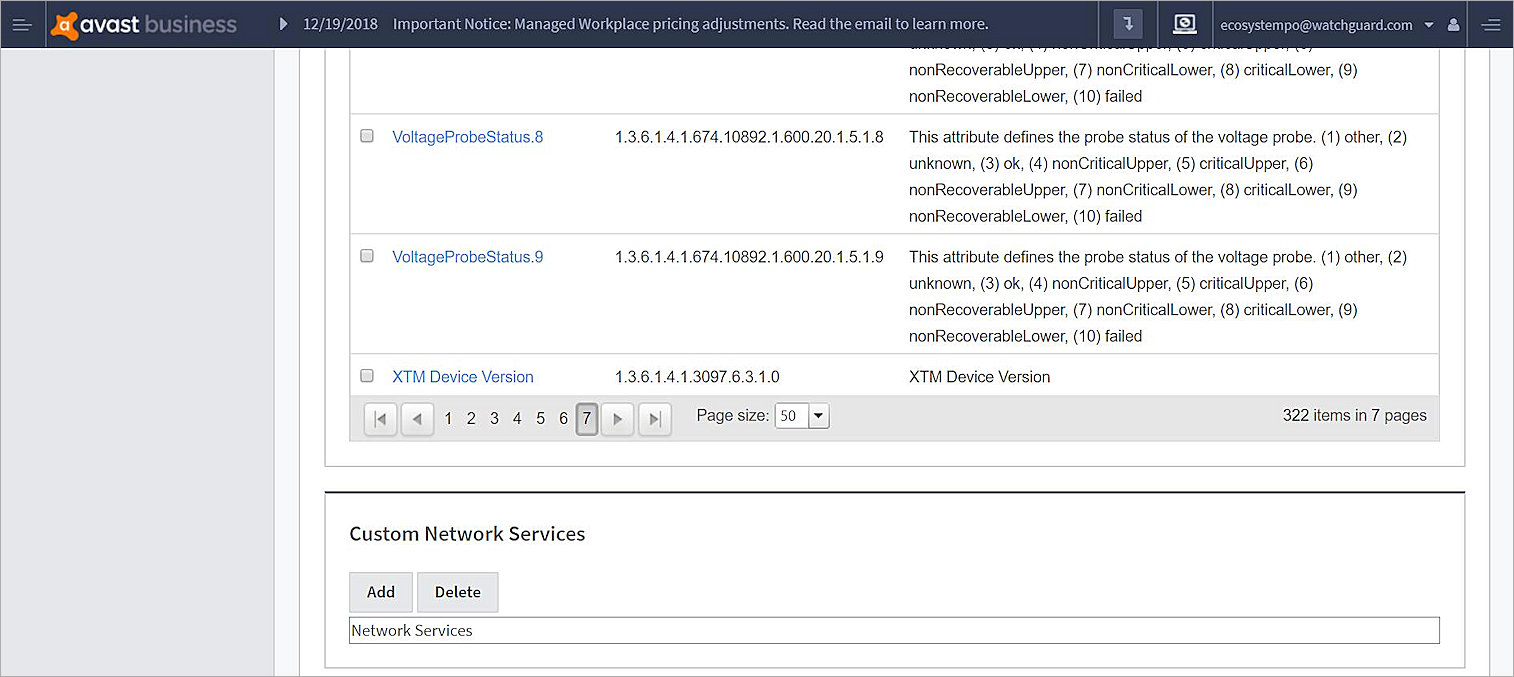Expand the ecosystempo@watchguard.com account dropdown
The width and height of the screenshot is (1514, 677).
1430,24
